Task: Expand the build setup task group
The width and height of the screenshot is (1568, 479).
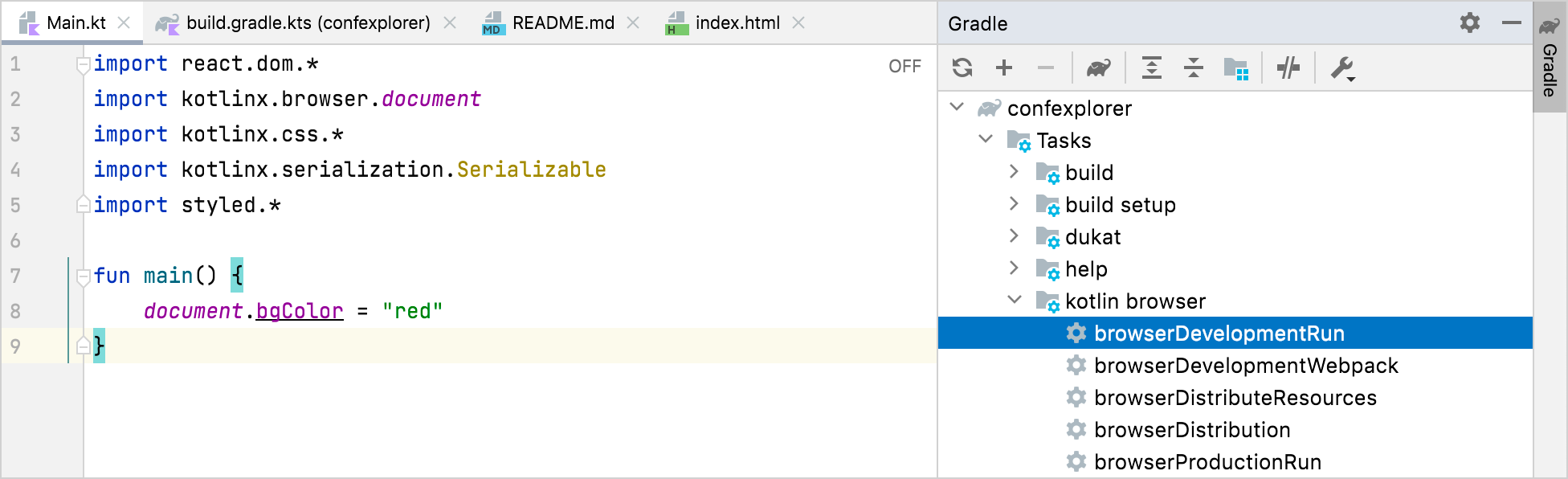Action: [1014, 203]
